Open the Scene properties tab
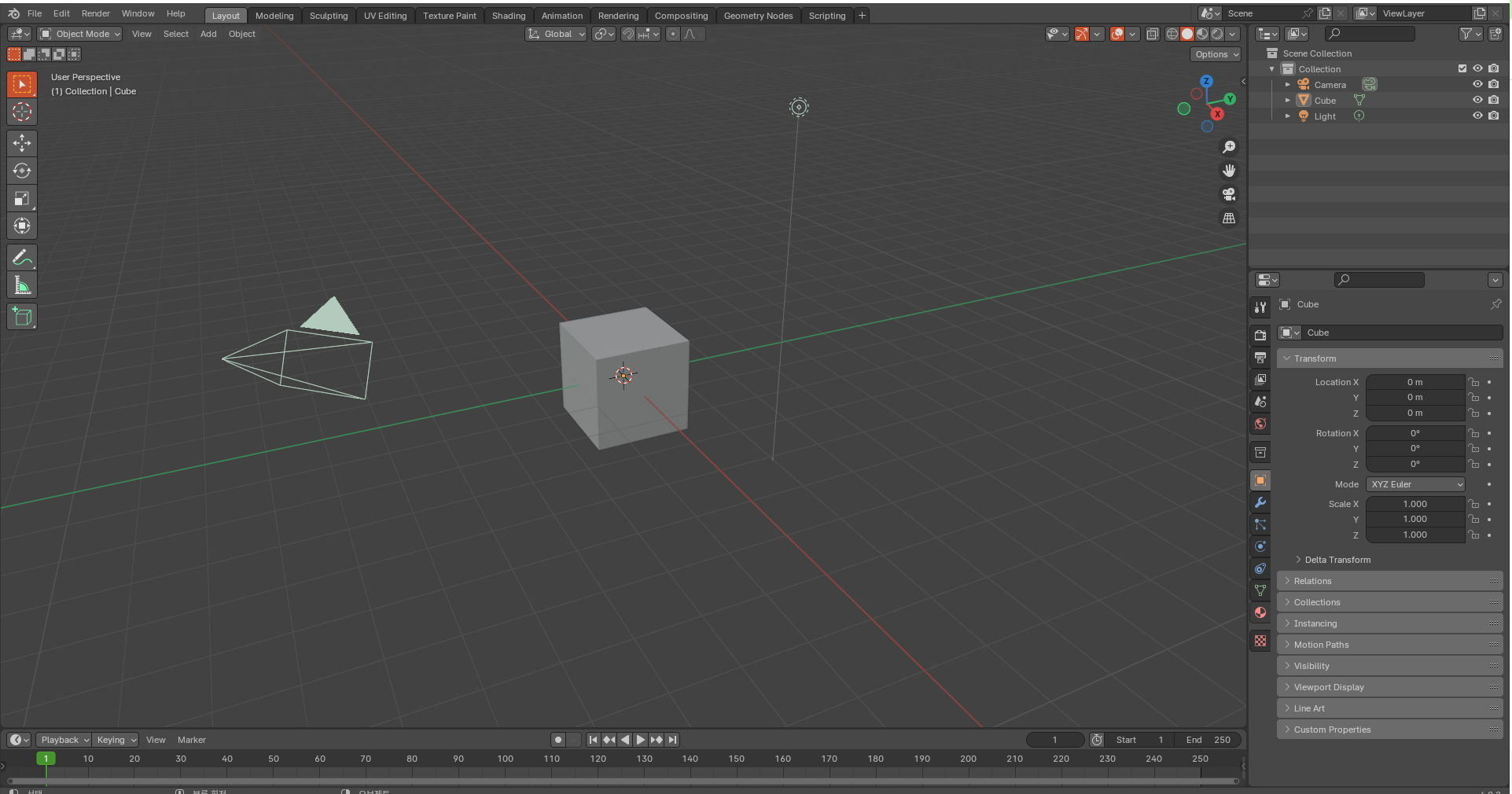The image size is (1512, 794). click(x=1260, y=401)
